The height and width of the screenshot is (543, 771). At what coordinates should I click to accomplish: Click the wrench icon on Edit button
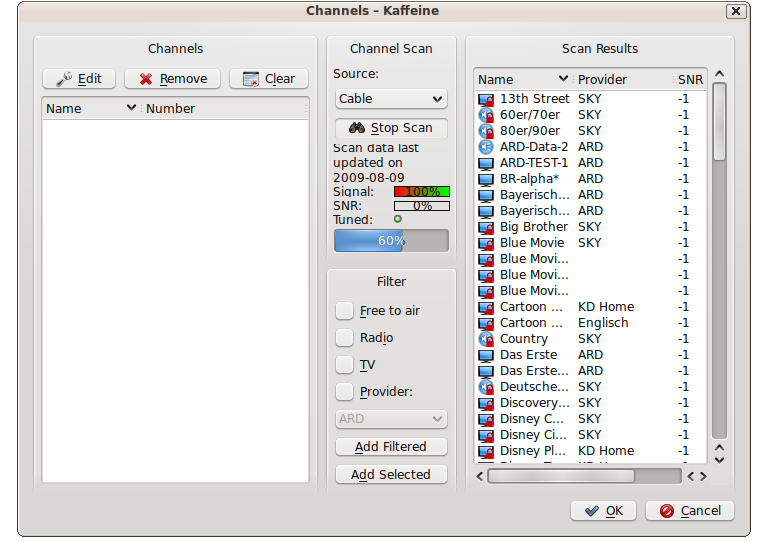coord(64,79)
